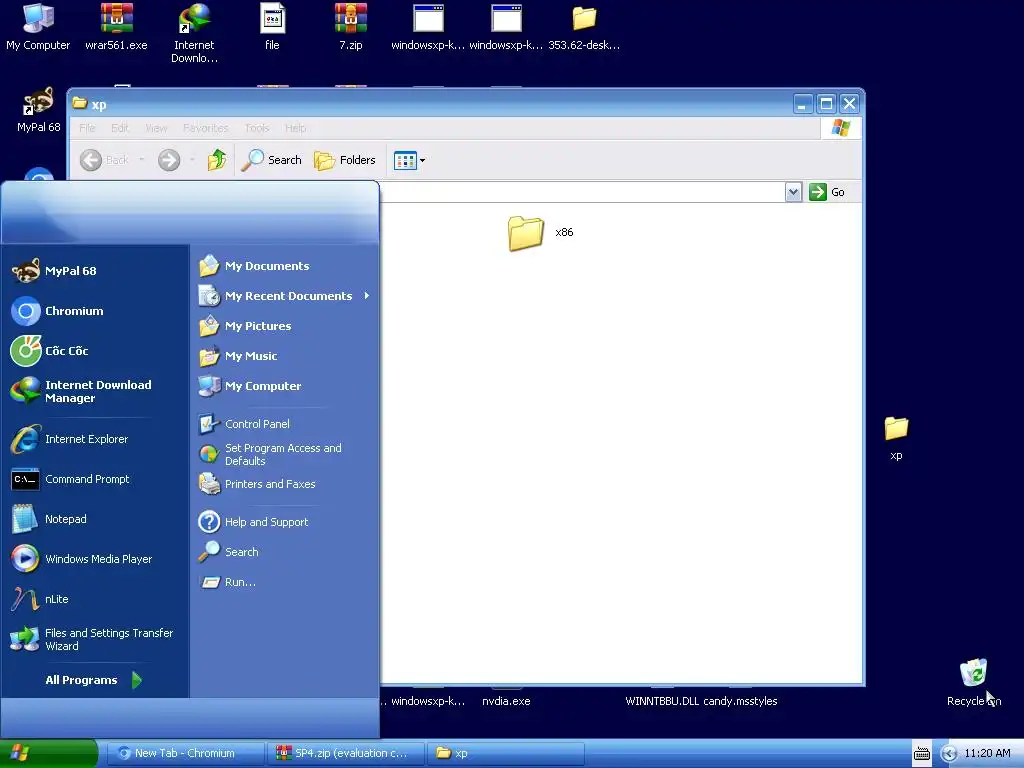Open Cốc Cốc browser
1024x768 pixels.
point(95,351)
